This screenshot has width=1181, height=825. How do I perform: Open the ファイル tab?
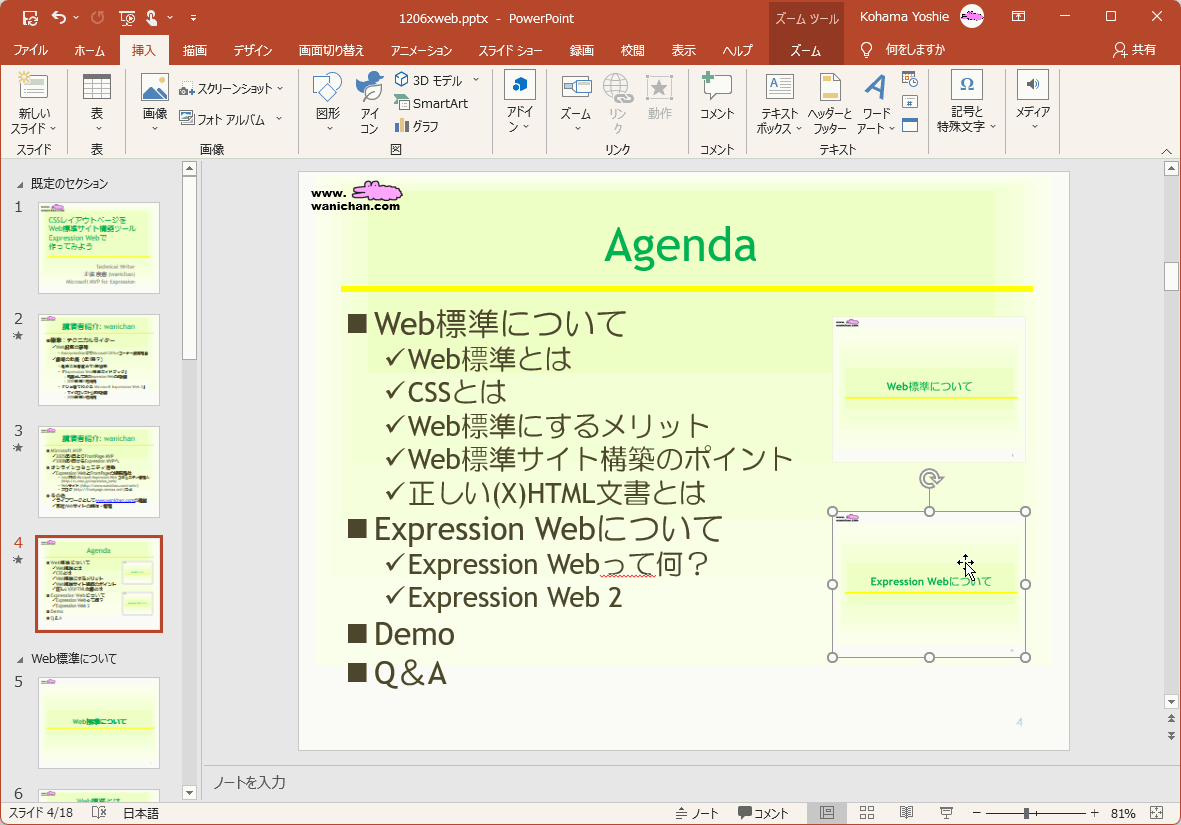[x=31, y=50]
